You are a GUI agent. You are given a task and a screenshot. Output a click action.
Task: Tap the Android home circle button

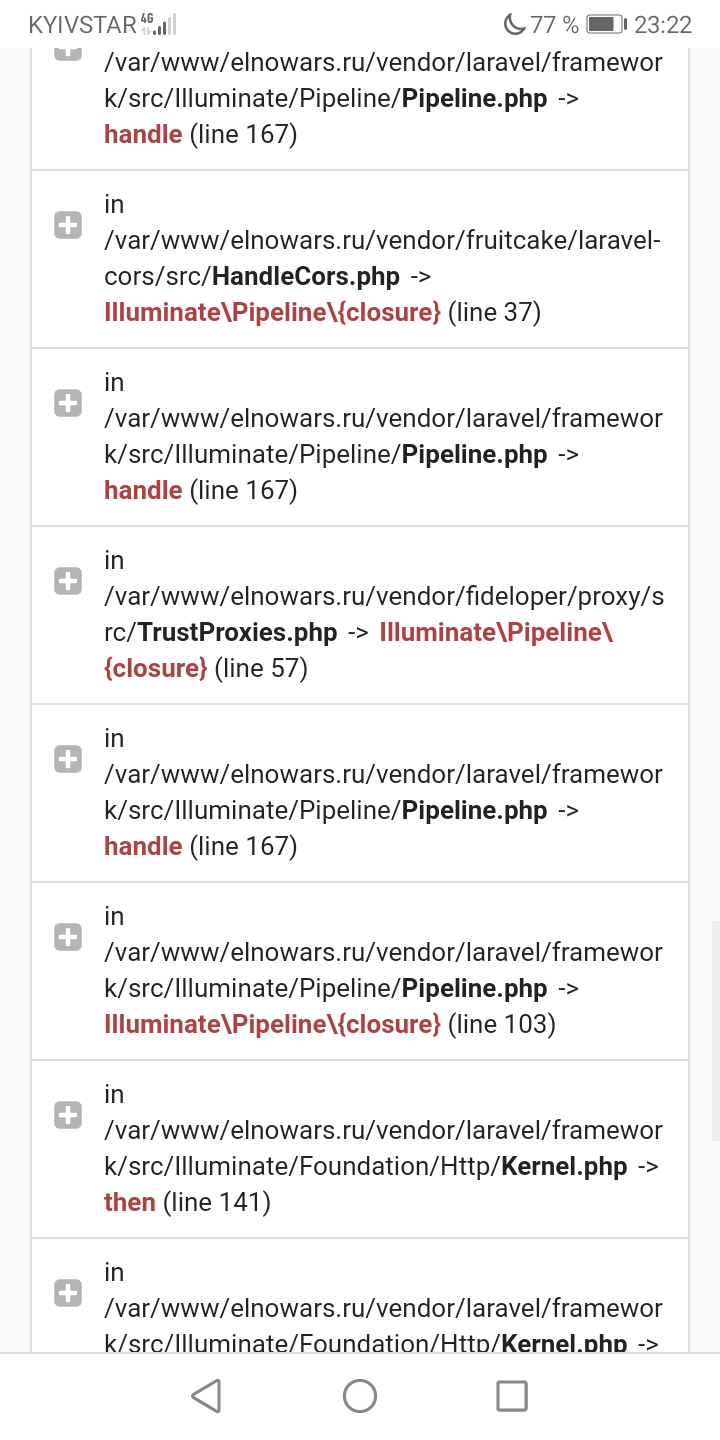coord(360,1396)
